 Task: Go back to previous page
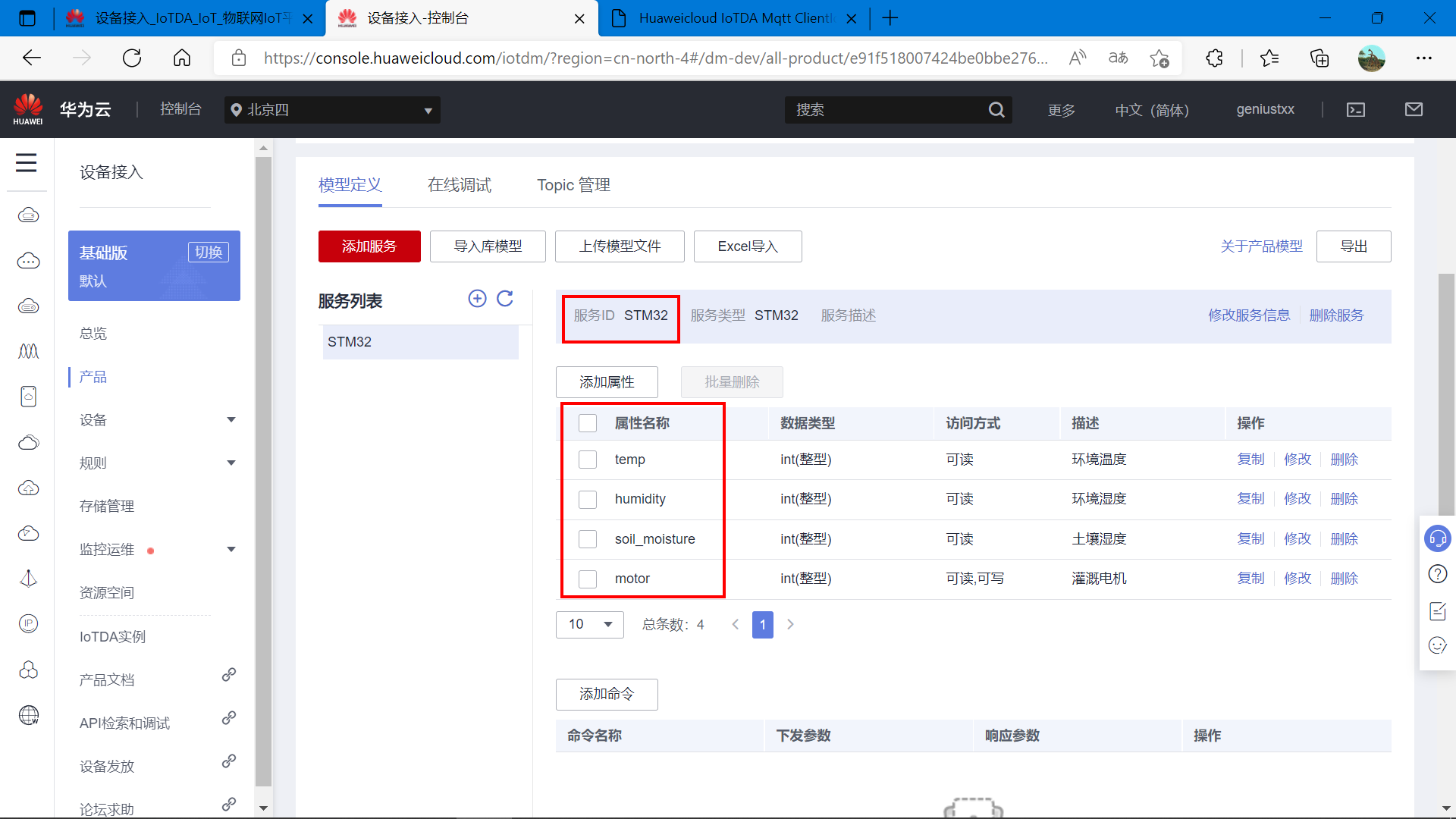point(32,58)
